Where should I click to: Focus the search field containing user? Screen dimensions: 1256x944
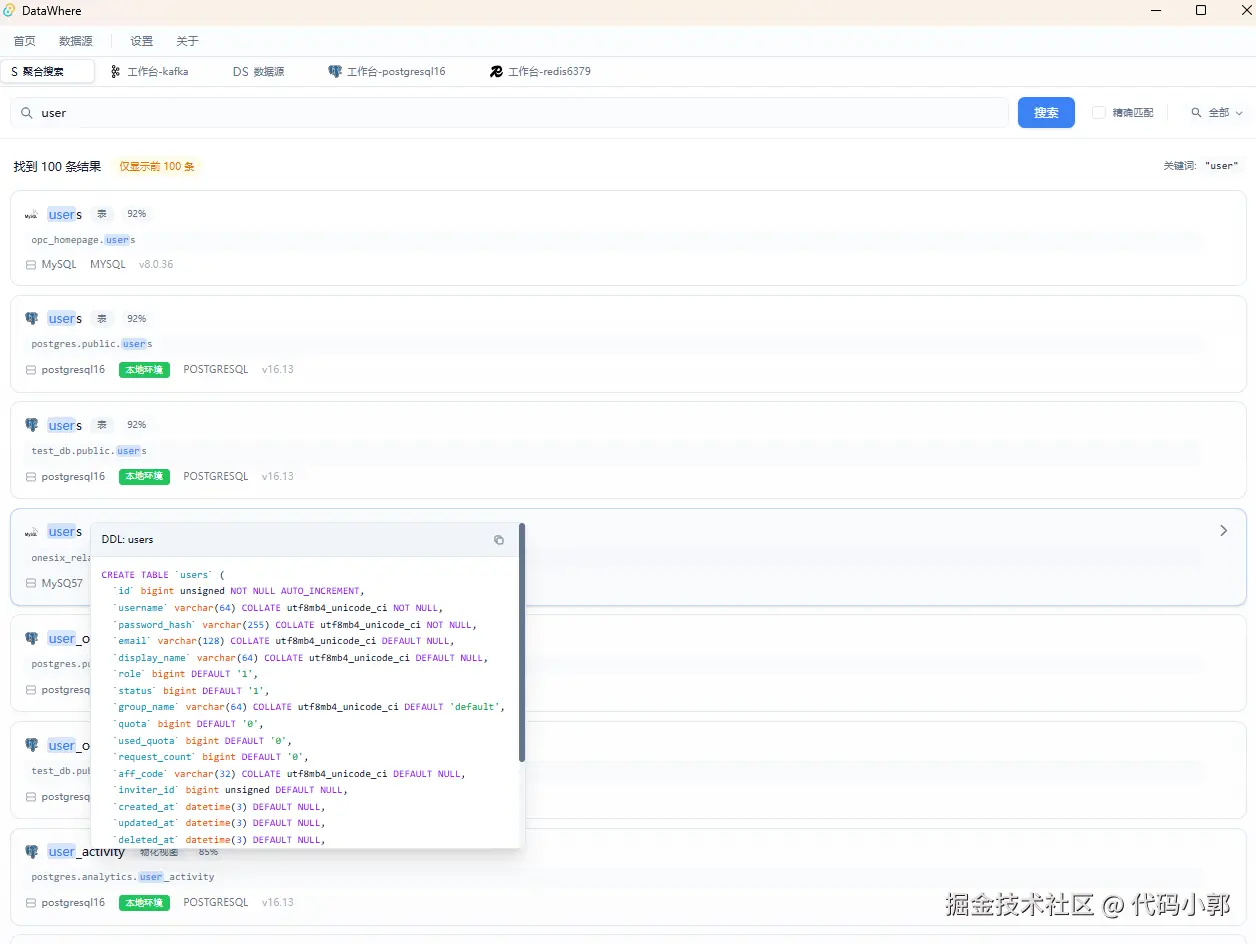pyautogui.click(x=510, y=113)
